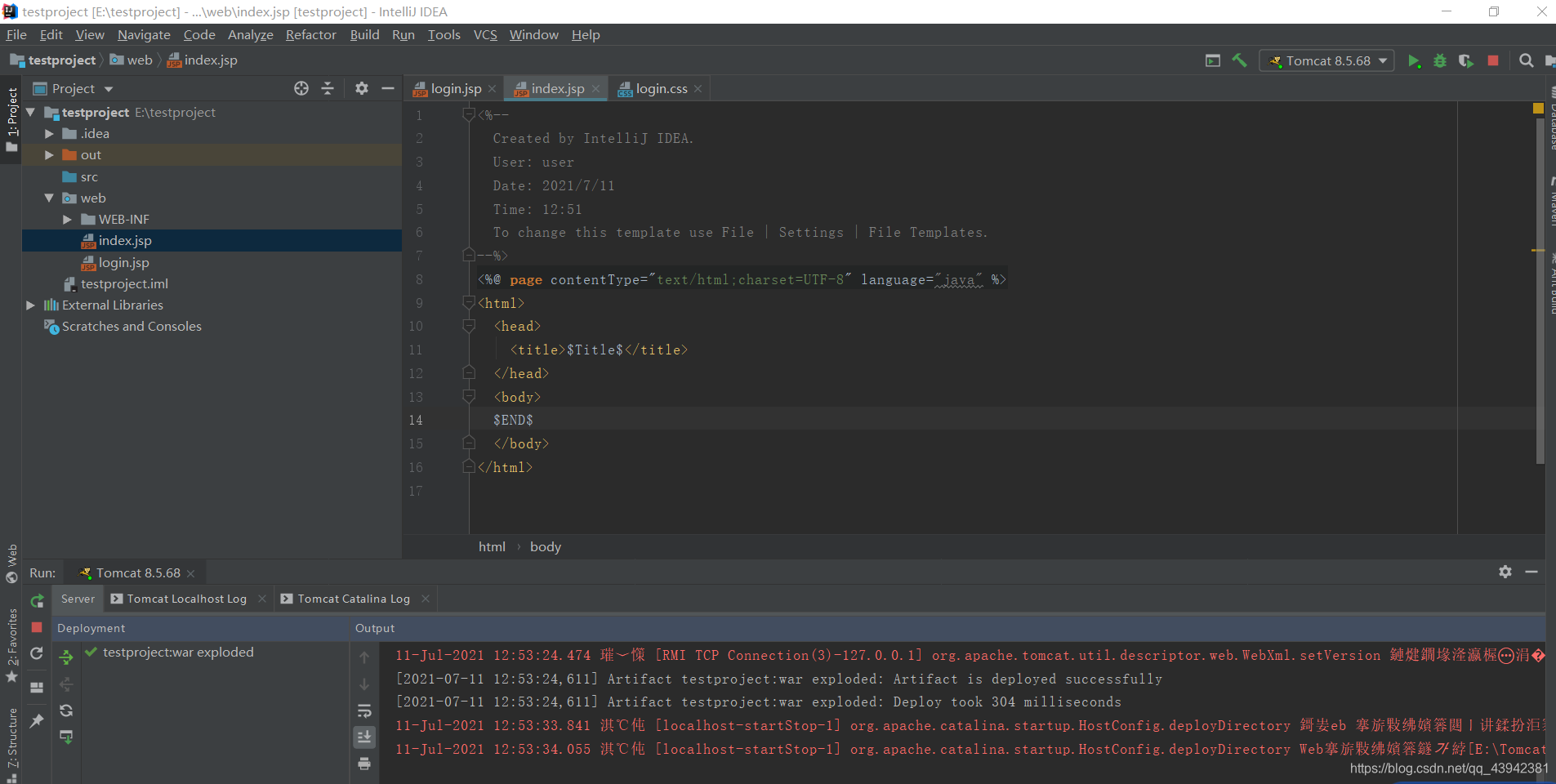1556x784 pixels.
Task: Hide the Project tool window
Action: click(x=388, y=88)
